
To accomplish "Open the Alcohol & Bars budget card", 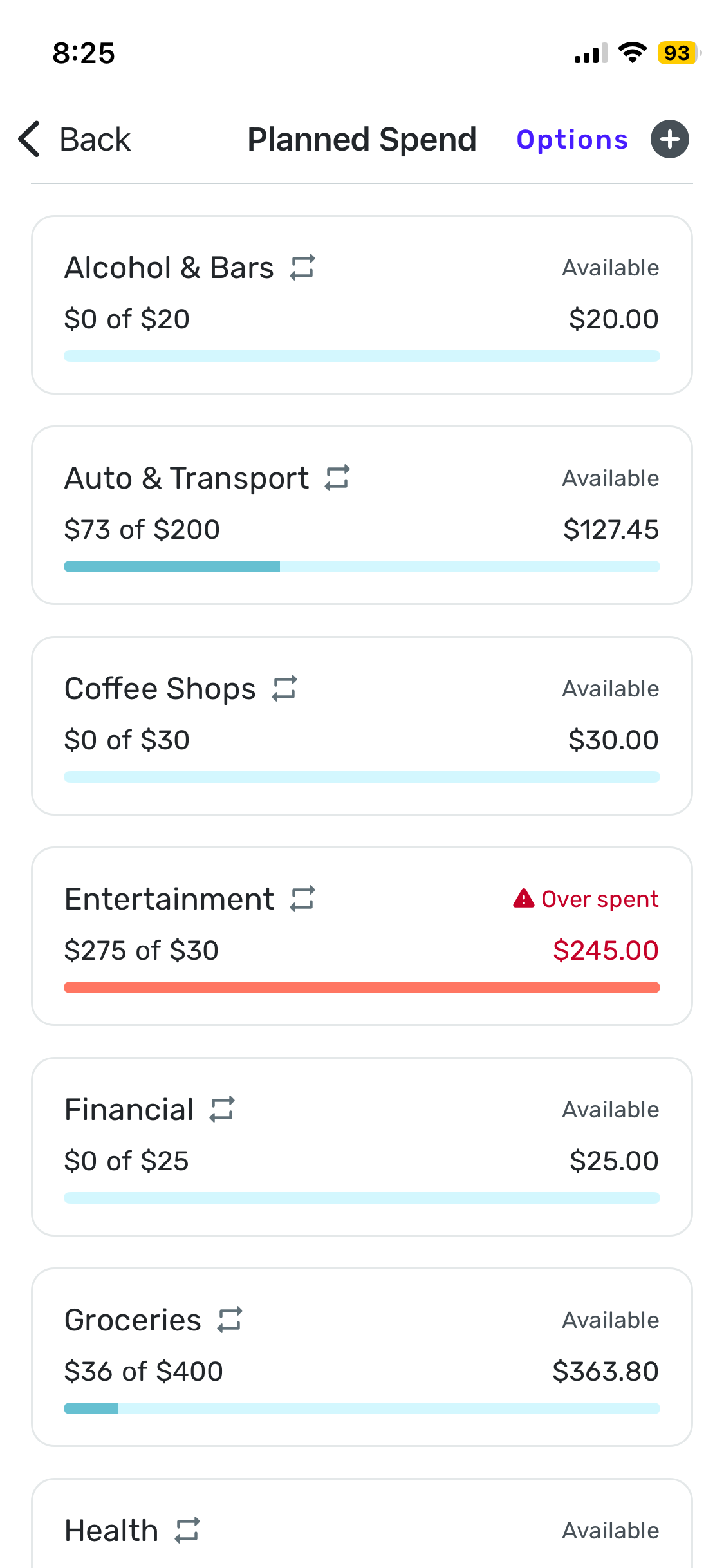I will [362, 304].
